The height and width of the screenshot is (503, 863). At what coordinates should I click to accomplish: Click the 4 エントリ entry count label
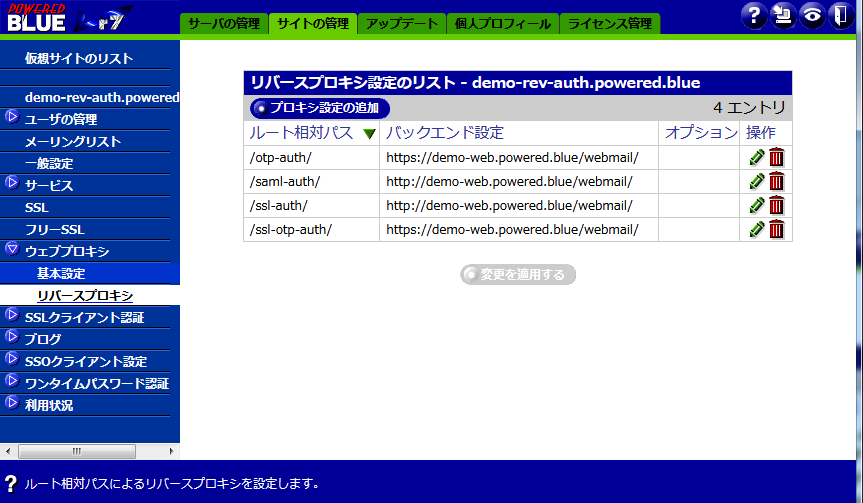[x=749, y=107]
